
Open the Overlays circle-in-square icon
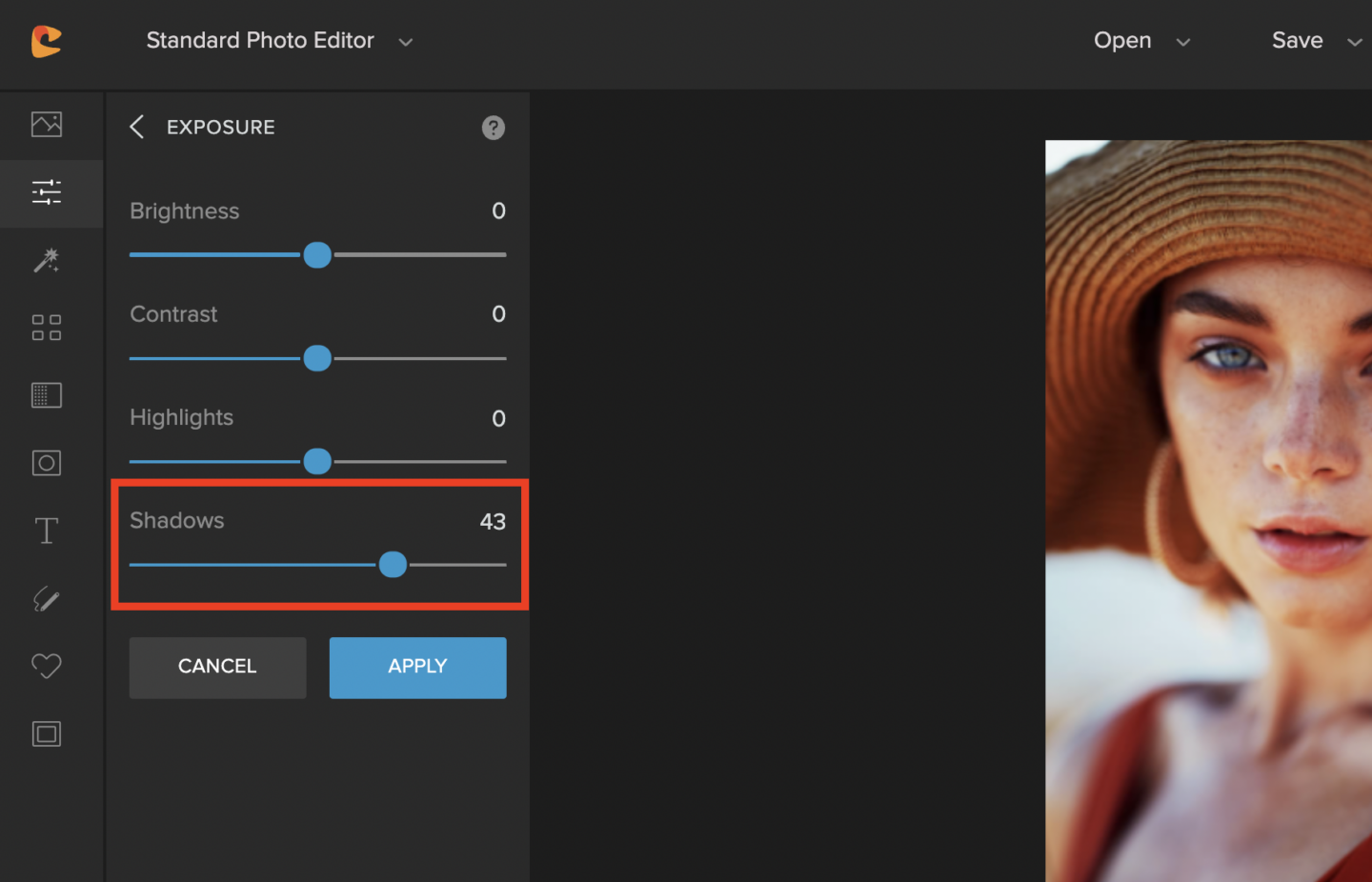point(47,463)
